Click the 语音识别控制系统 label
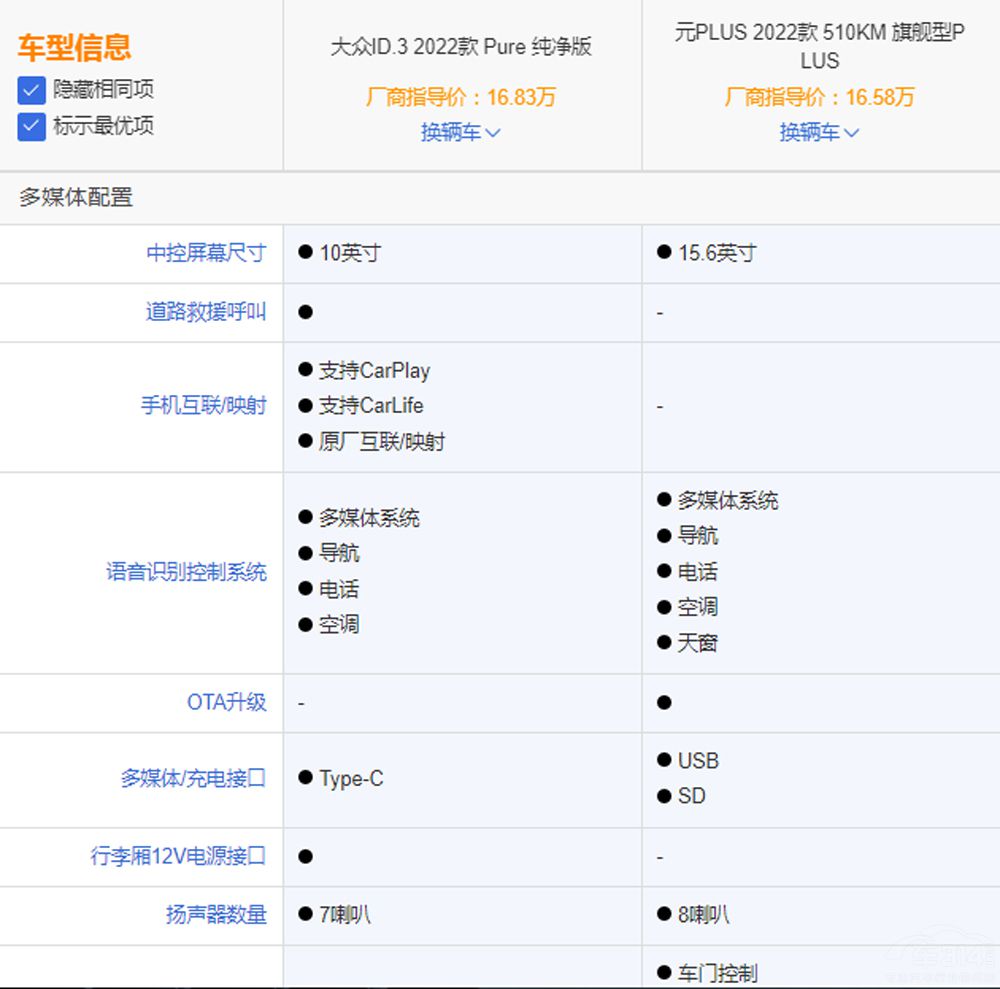 186,572
